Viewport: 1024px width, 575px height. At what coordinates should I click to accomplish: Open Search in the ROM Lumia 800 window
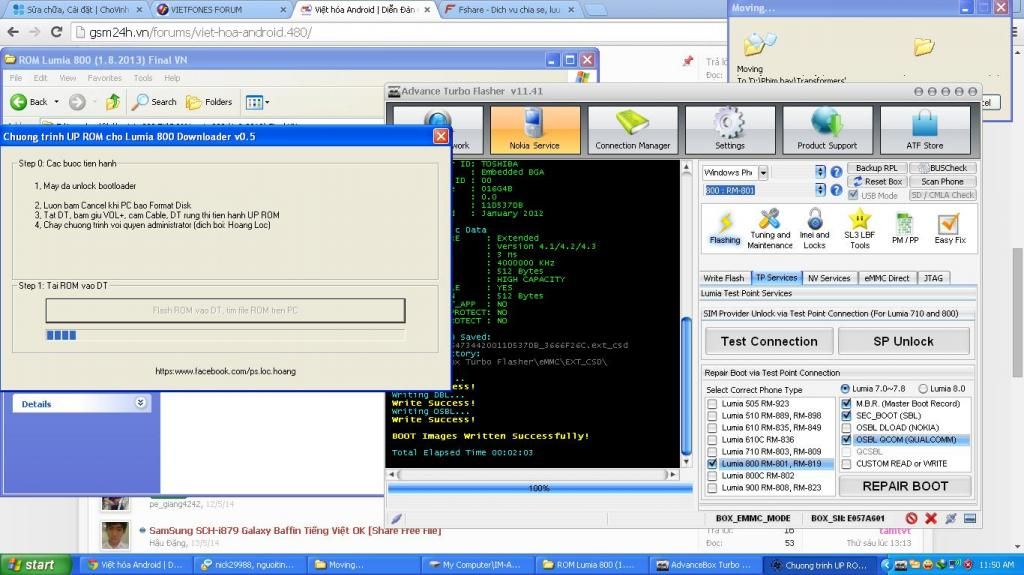154,102
